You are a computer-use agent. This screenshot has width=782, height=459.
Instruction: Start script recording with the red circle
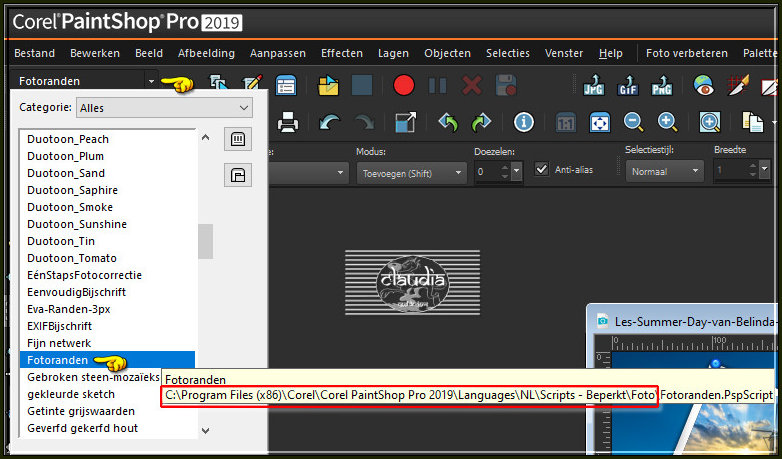tap(403, 85)
